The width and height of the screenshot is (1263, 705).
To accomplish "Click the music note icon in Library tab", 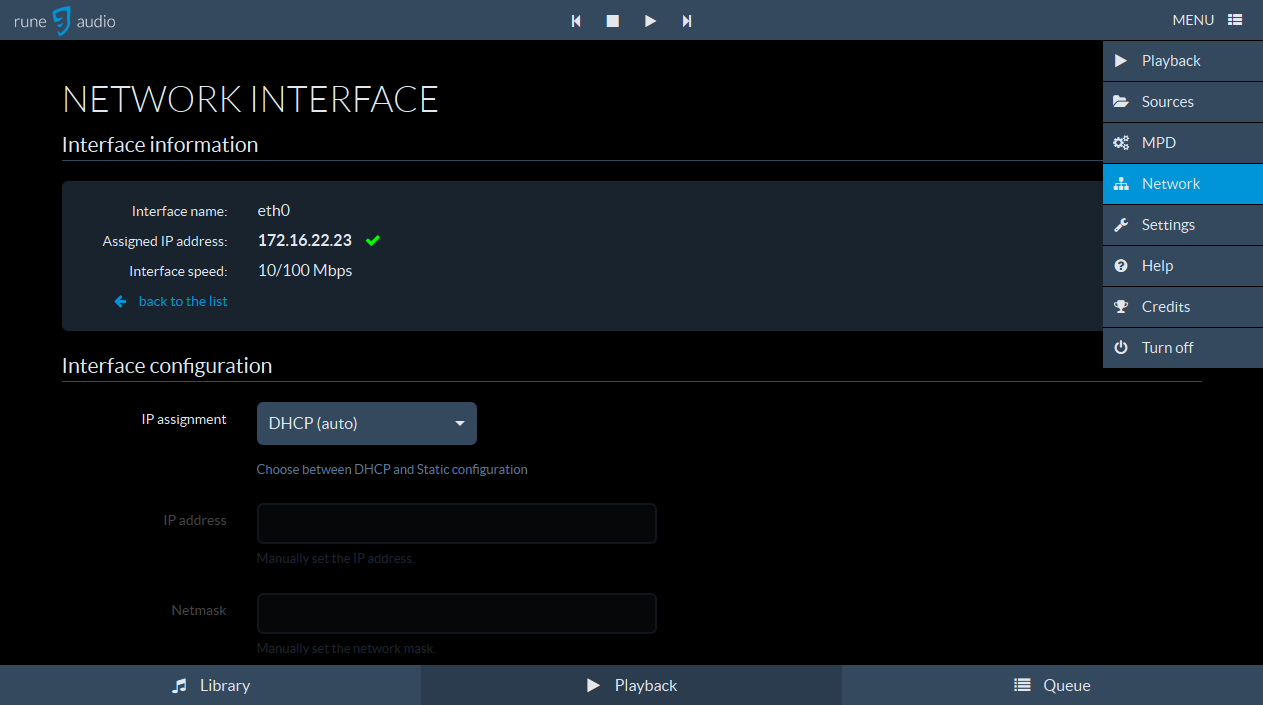I will (x=179, y=685).
